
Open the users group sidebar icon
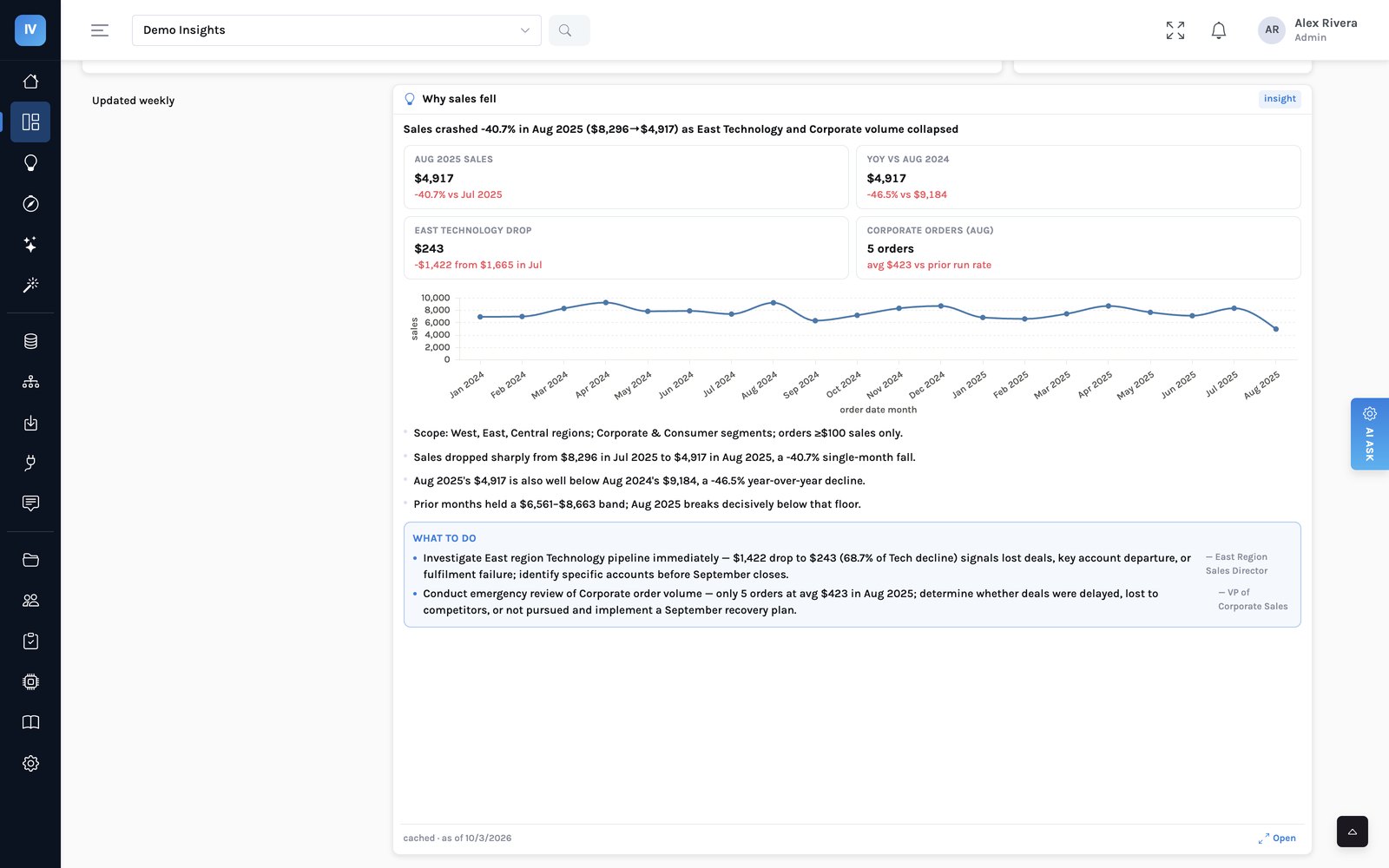point(30,601)
